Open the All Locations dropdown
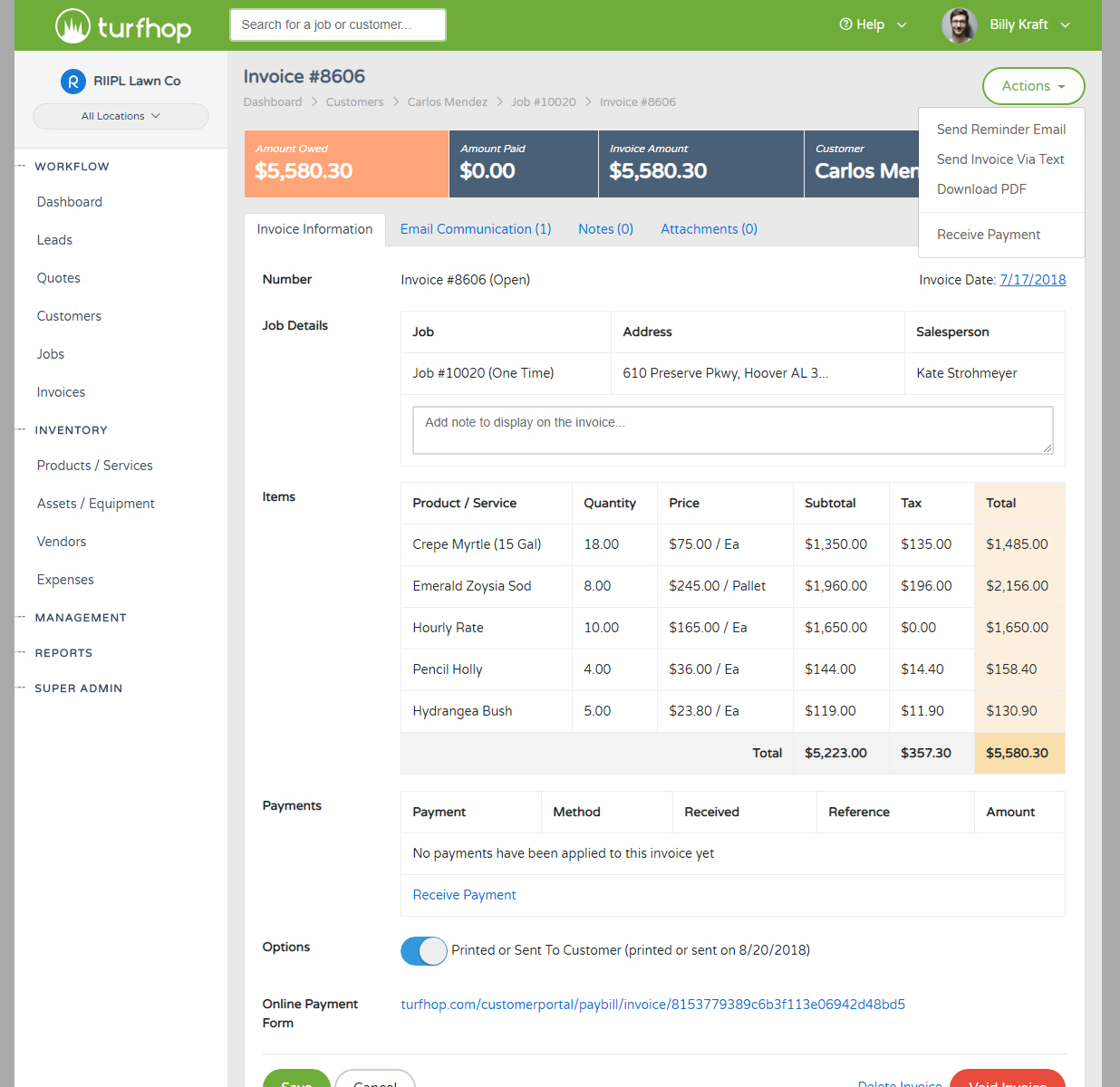Screen dimensions: 1120x1087 pyautogui.click(x=121, y=116)
